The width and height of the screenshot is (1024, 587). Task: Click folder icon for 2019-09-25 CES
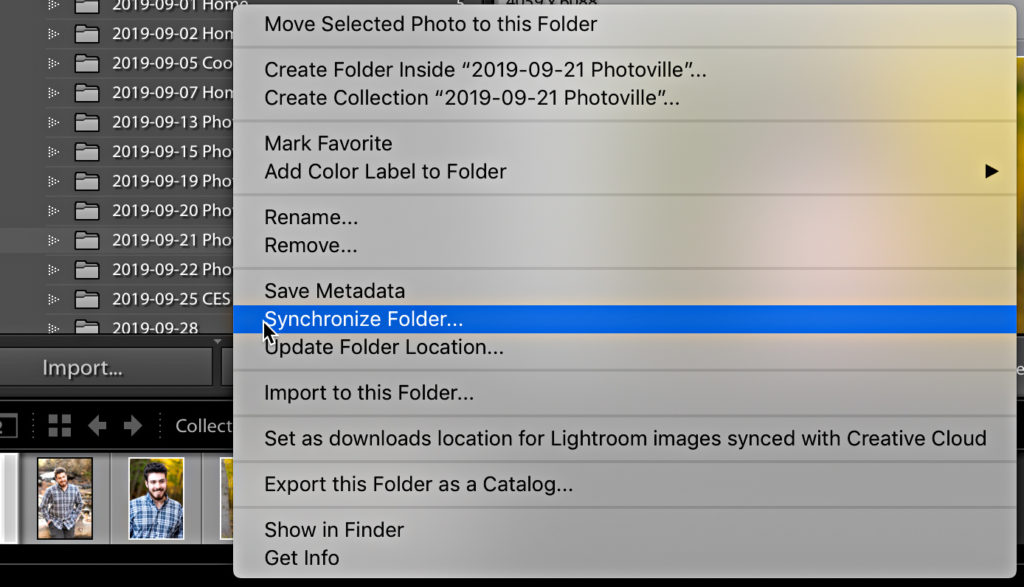click(86, 299)
